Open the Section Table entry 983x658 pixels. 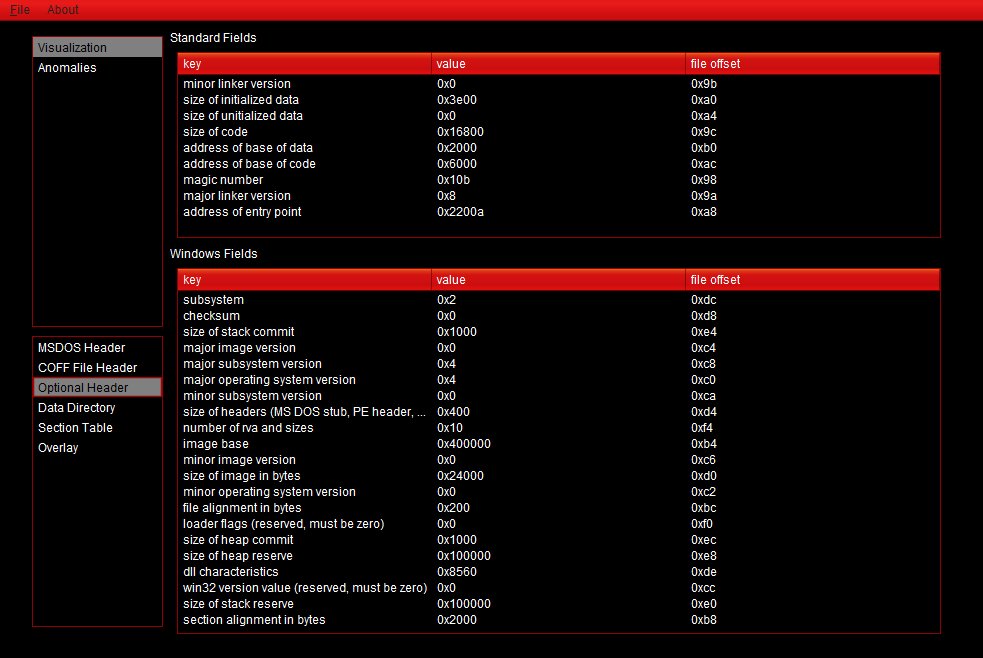(97, 428)
